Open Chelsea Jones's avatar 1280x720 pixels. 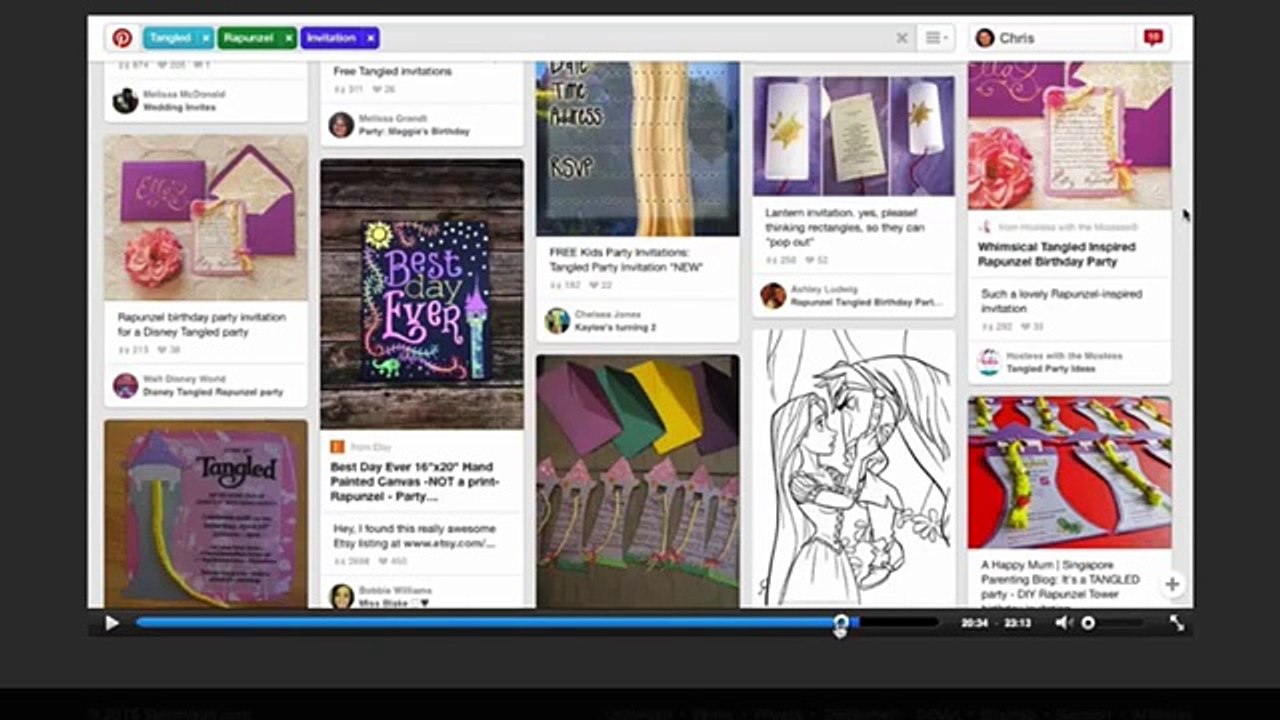click(x=557, y=320)
